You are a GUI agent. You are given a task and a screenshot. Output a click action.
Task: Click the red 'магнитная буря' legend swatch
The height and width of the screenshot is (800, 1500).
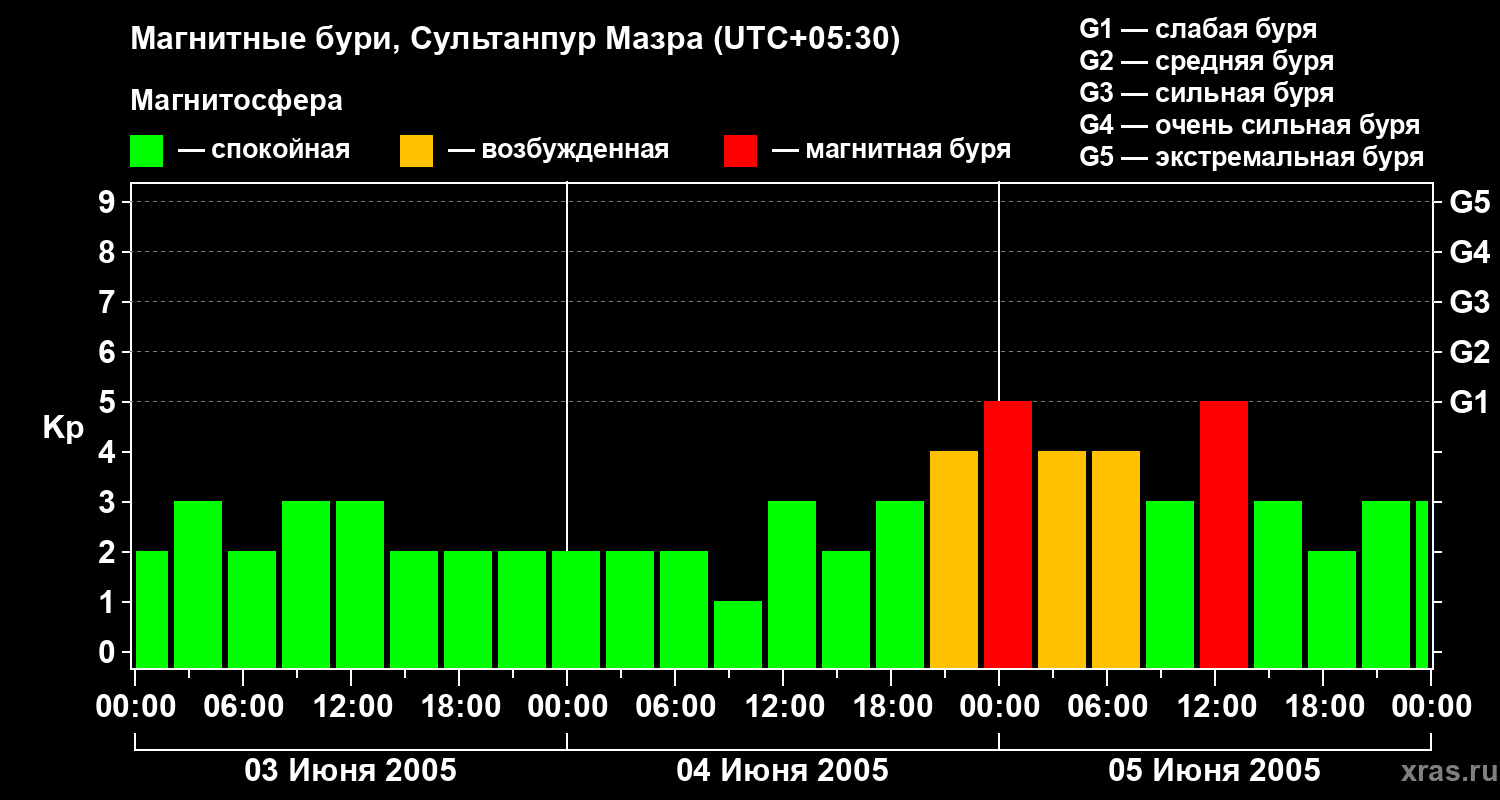pos(740,151)
